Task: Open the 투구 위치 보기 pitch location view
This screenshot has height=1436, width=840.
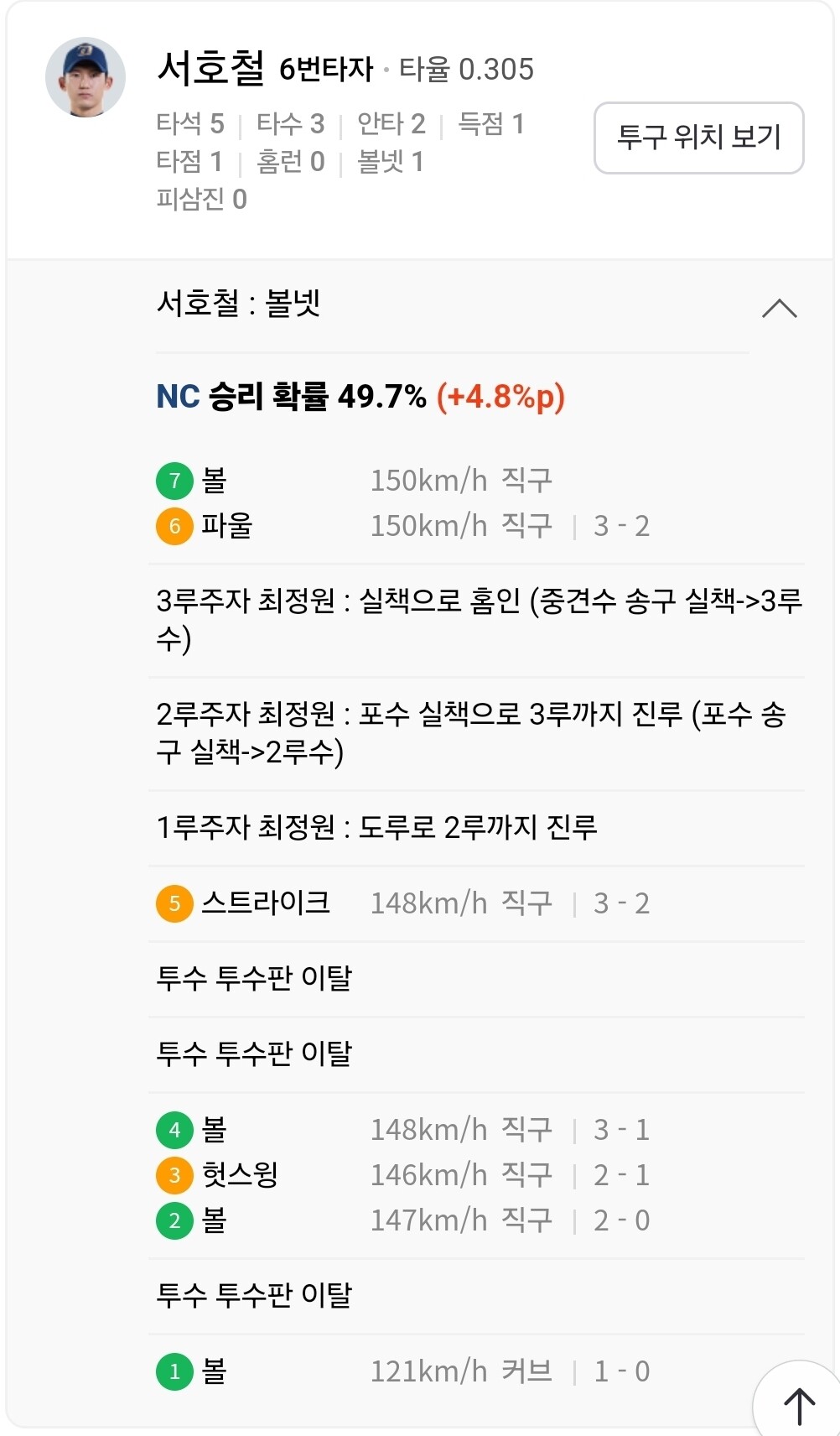Action: pyautogui.click(x=698, y=138)
